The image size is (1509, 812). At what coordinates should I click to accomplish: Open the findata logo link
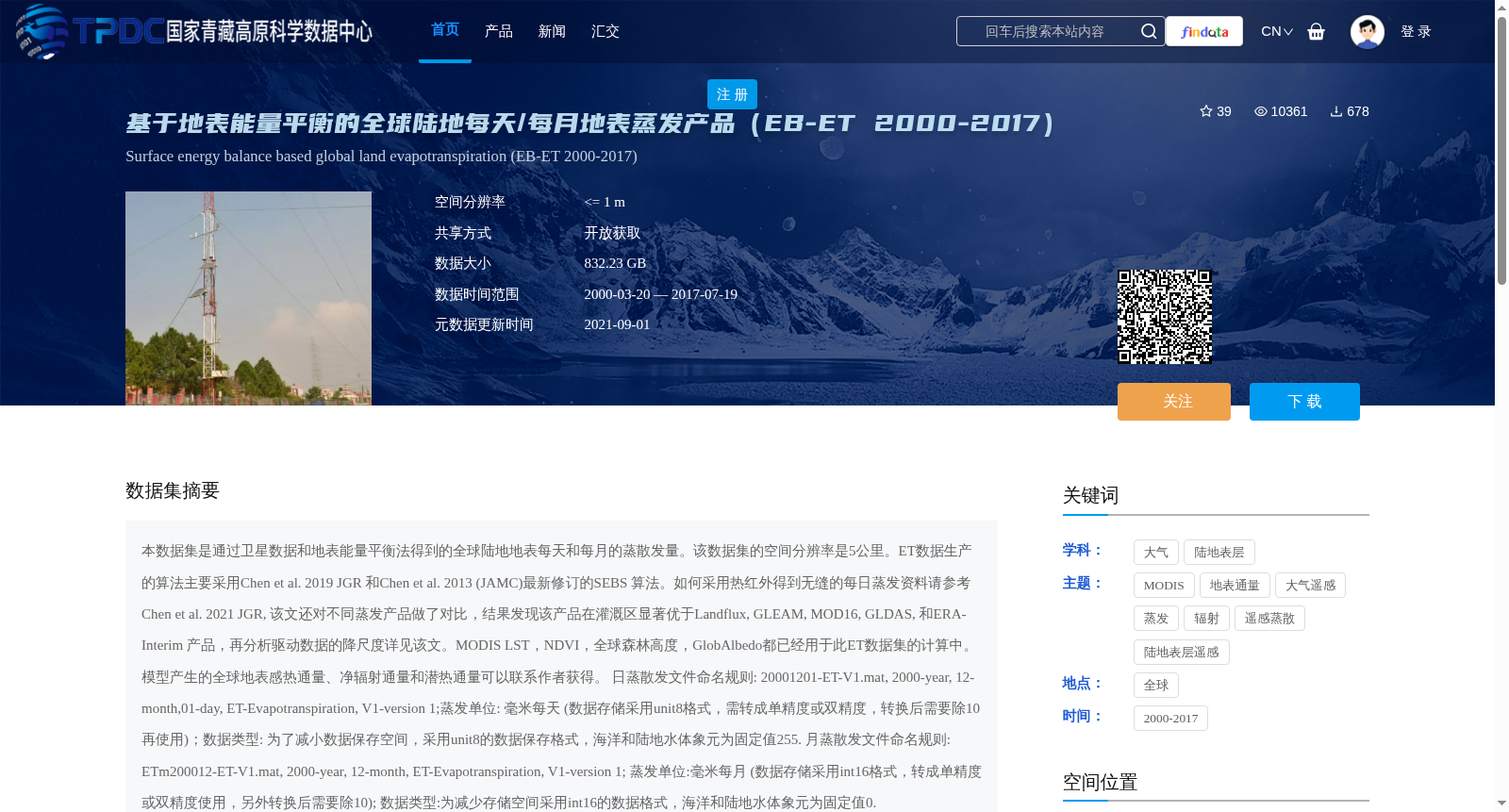[1204, 31]
